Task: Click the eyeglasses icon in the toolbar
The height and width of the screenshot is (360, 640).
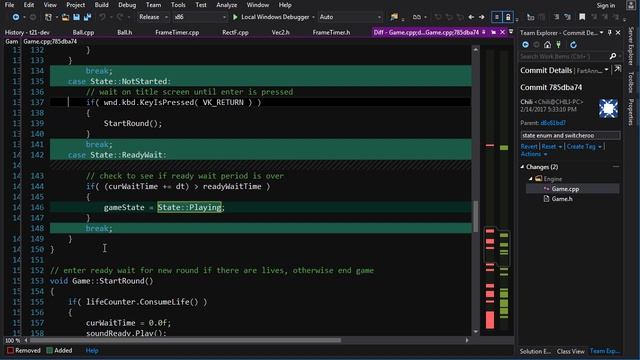Action: pos(416,17)
